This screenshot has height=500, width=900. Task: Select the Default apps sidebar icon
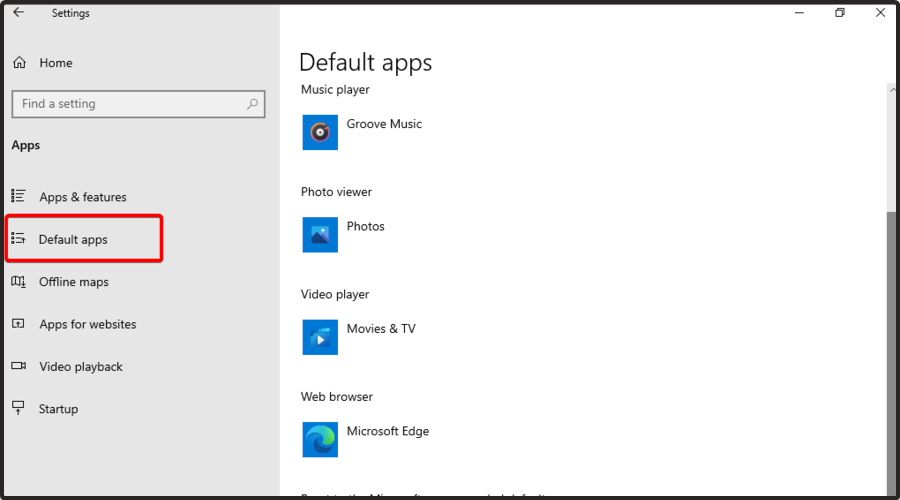coord(18,238)
